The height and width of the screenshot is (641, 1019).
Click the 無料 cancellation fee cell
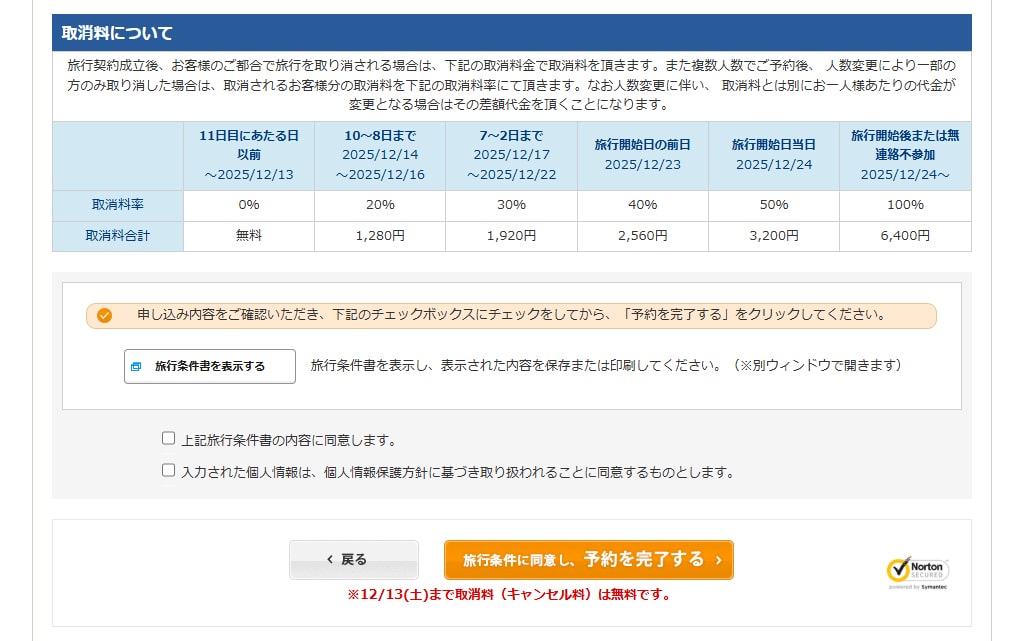click(249, 236)
